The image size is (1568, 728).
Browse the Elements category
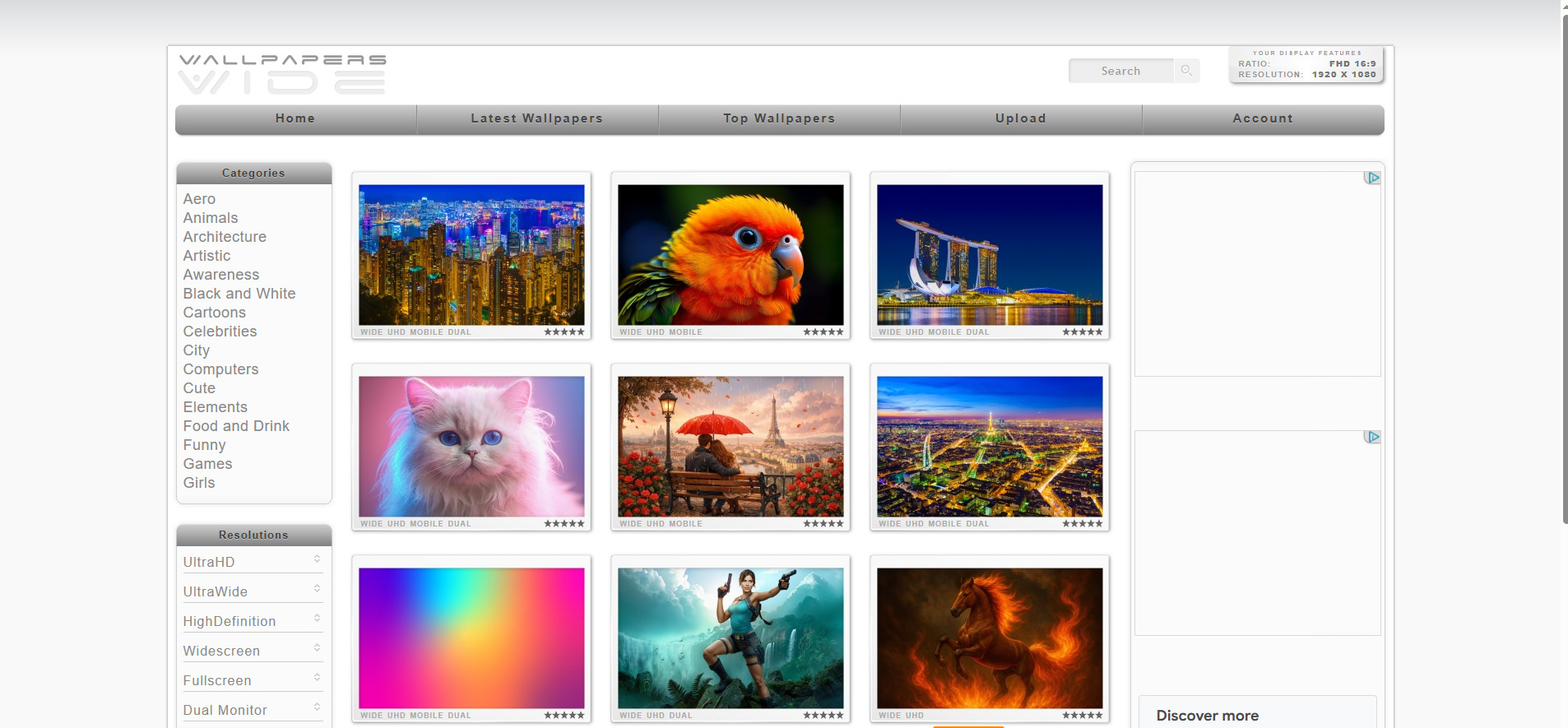(x=216, y=407)
